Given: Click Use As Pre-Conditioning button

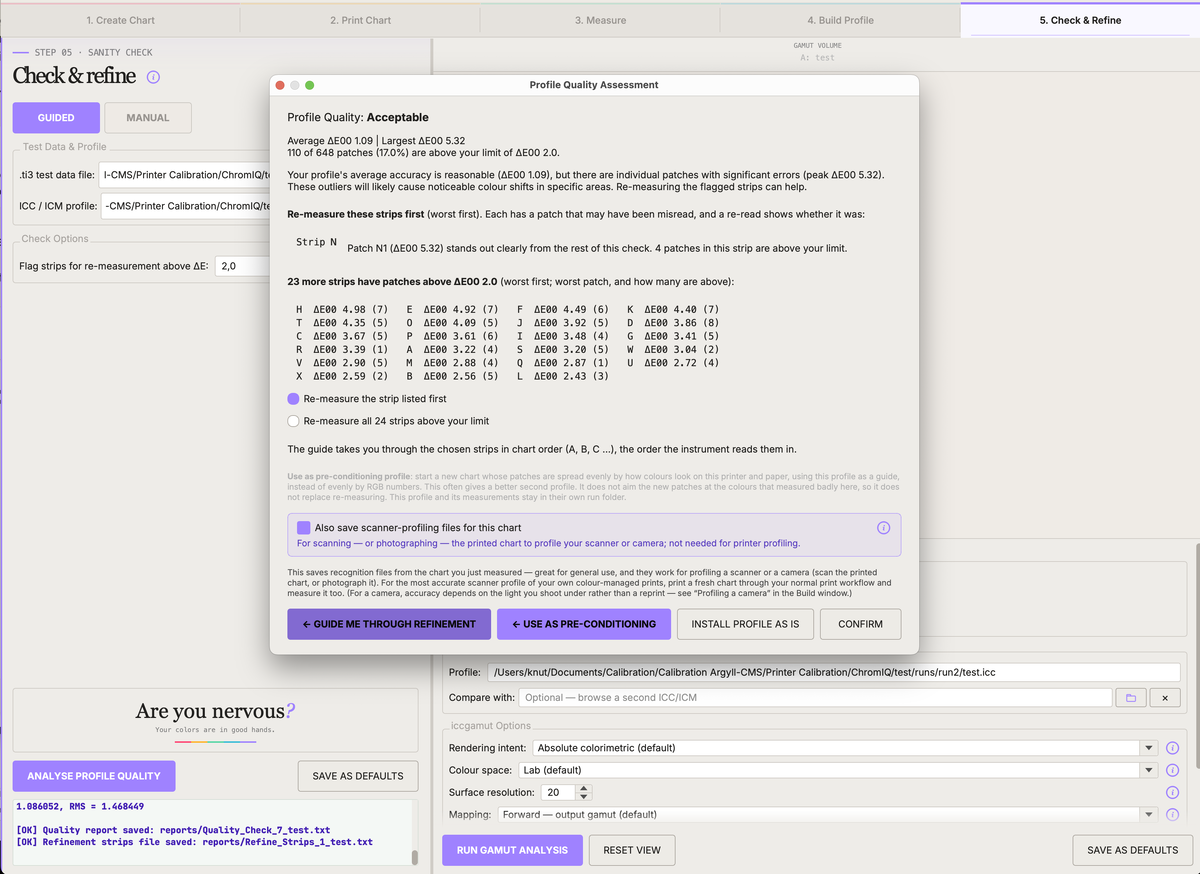Looking at the screenshot, I should tap(584, 624).
